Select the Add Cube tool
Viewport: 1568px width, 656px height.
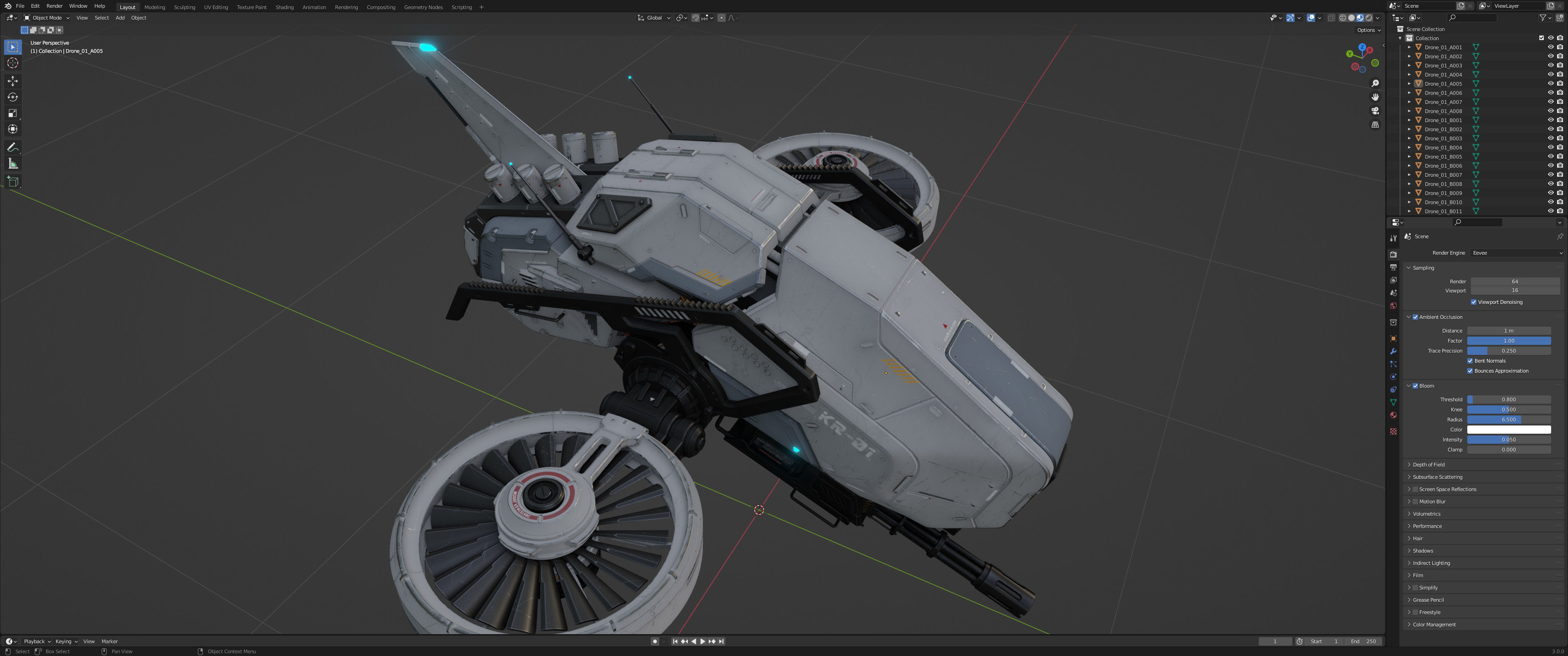[13, 181]
